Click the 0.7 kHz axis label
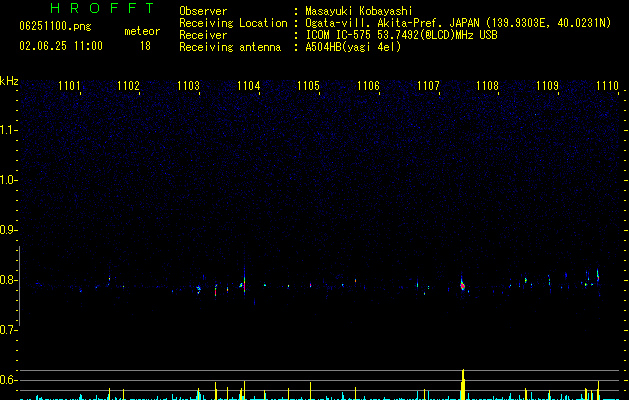629x400 pixels. 8,330
